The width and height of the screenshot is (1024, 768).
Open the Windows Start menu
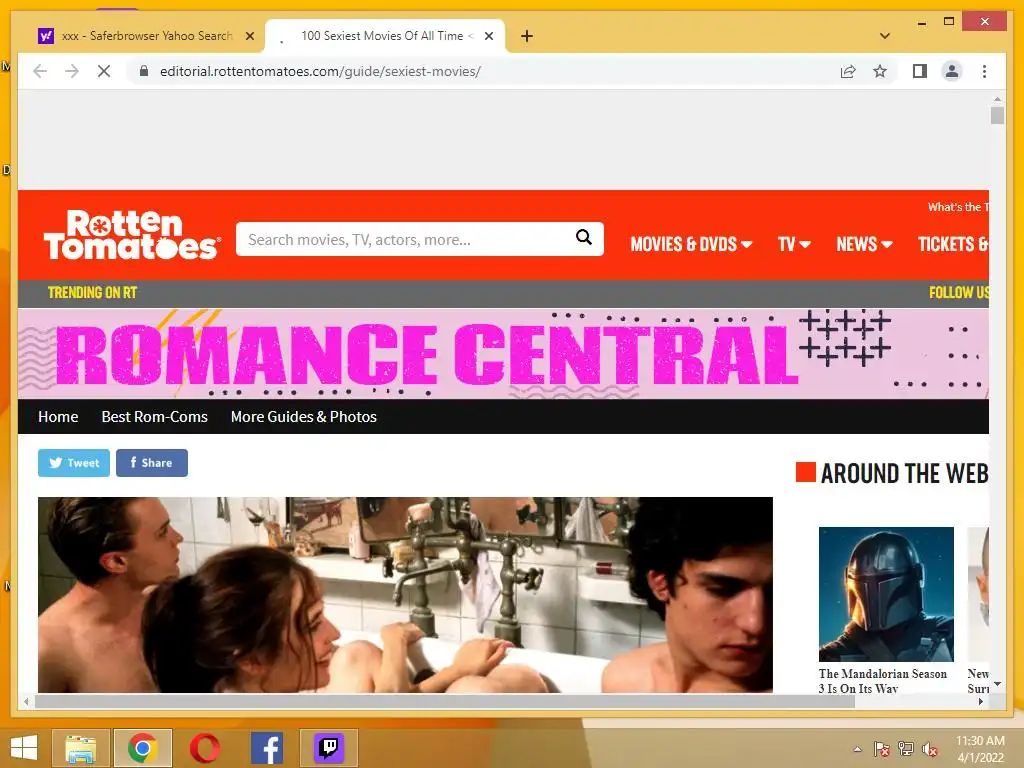coord(24,747)
